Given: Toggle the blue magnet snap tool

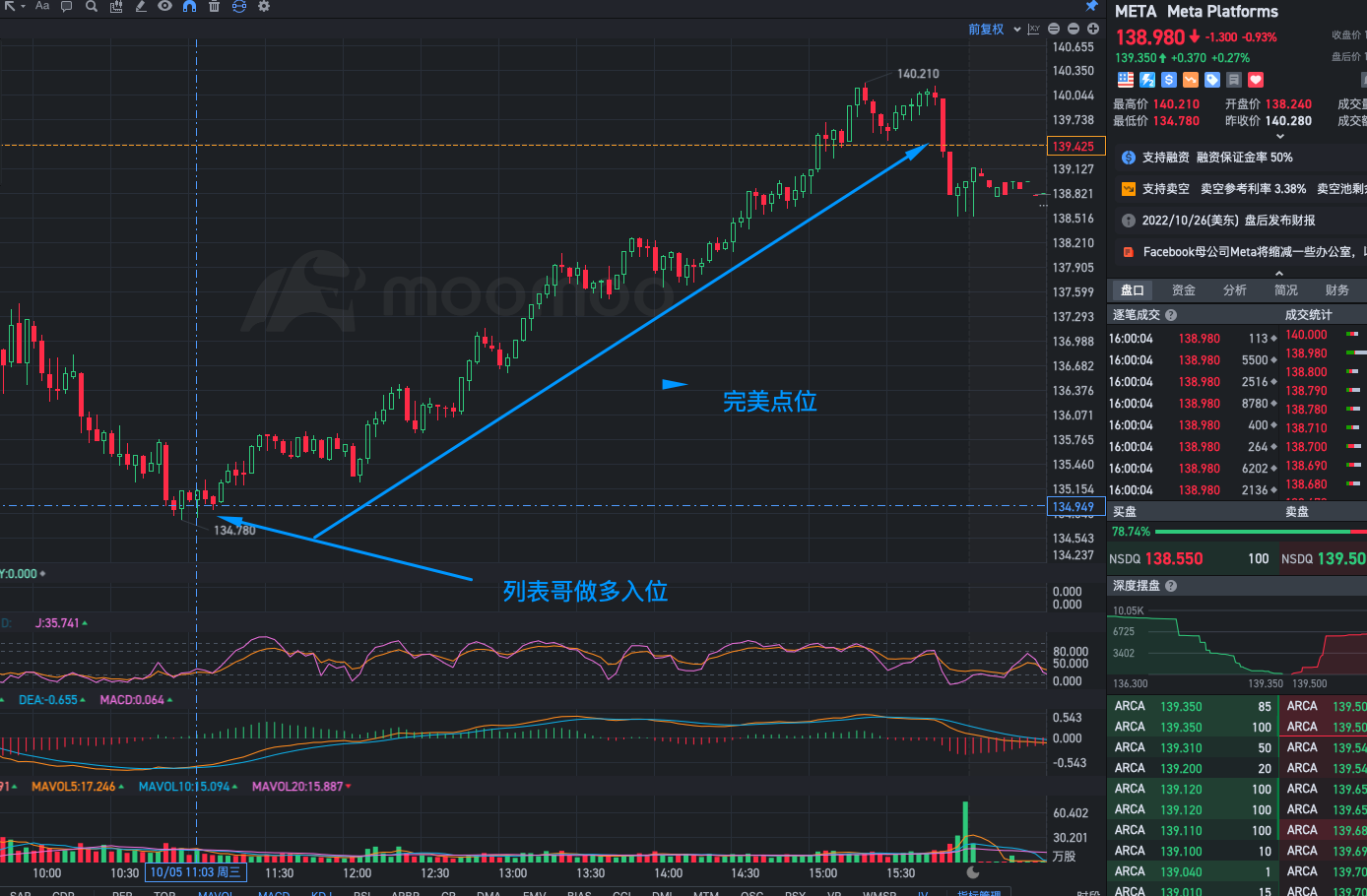Looking at the screenshot, I should coord(189,6).
